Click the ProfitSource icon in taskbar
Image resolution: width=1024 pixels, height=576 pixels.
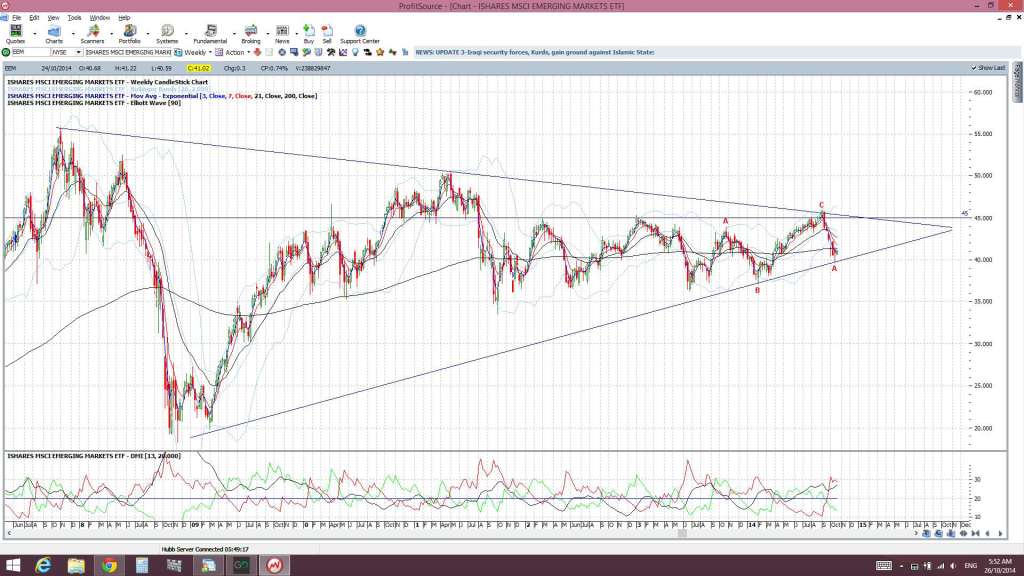274,565
